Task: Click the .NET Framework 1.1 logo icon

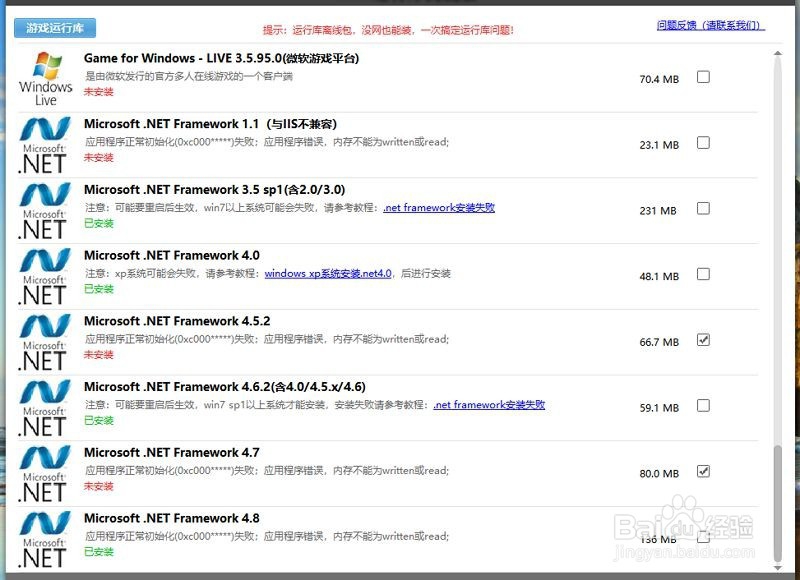Action: click(44, 145)
